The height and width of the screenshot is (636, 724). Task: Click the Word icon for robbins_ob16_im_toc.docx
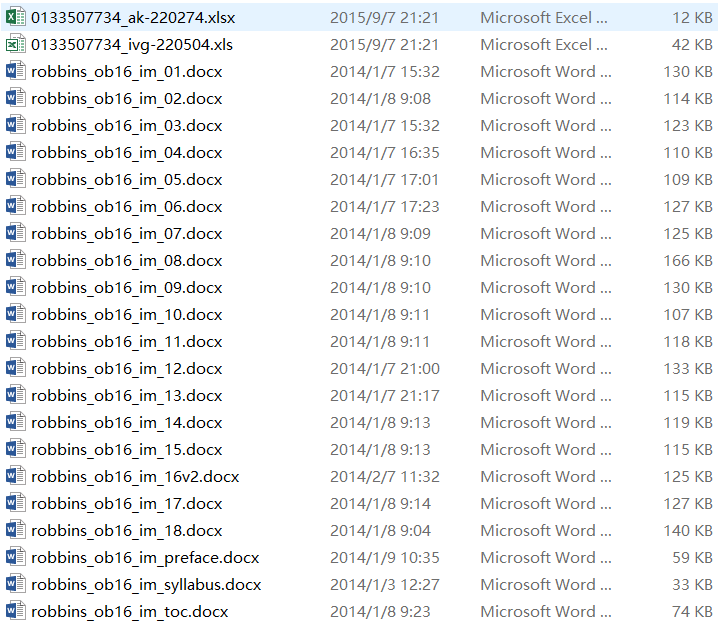pyautogui.click(x=15, y=612)
